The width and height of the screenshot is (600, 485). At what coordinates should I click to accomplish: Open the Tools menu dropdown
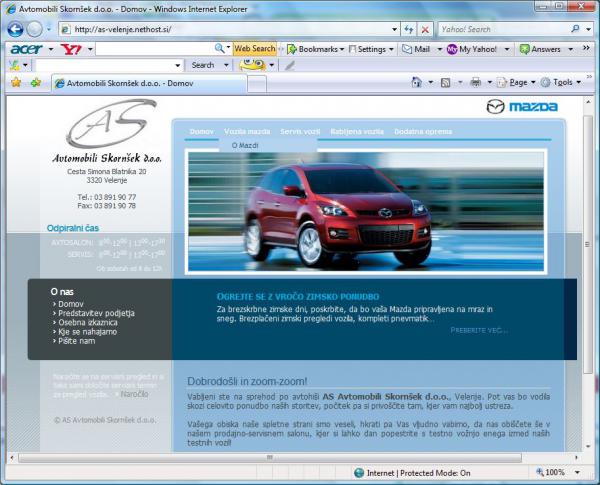[x=565, y=82]
